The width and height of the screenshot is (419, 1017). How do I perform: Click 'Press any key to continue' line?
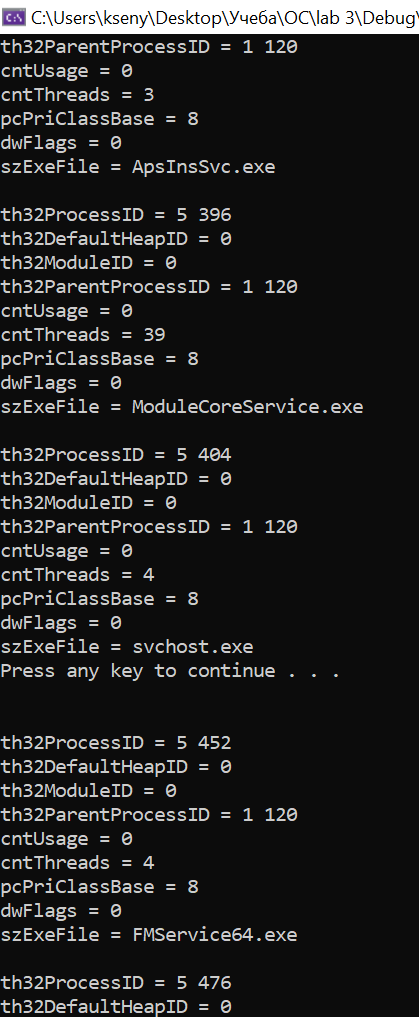click(x=171, y=671)
